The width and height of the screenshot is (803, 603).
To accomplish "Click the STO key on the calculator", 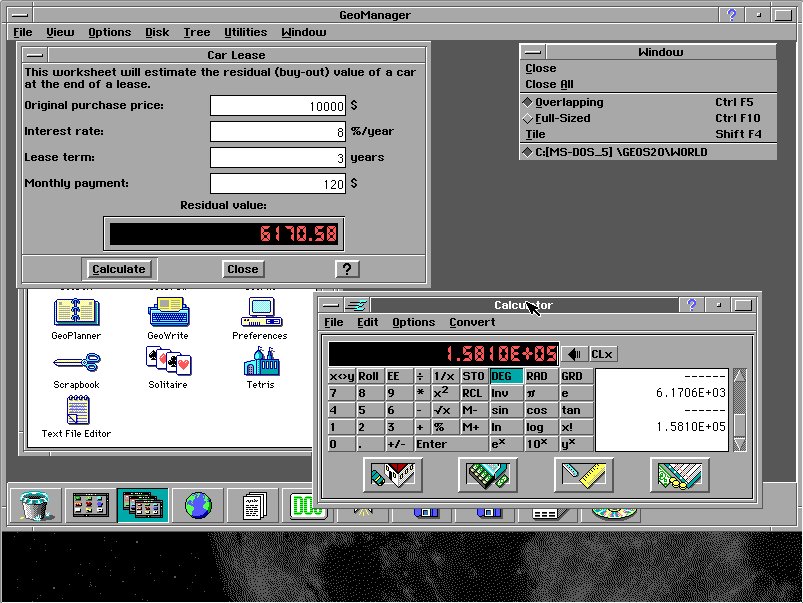I will point(473,376).
